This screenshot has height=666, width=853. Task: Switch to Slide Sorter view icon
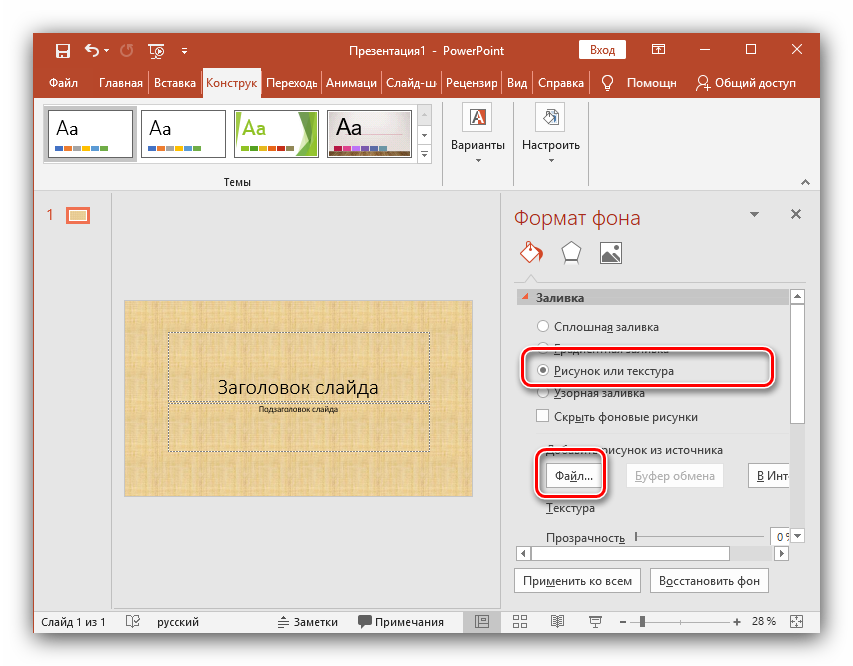[x=520, y=621]
